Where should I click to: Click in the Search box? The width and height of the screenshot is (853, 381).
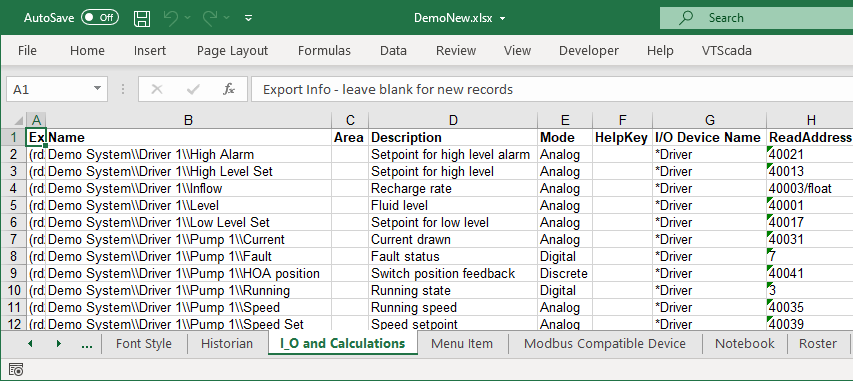click(756, 18)
